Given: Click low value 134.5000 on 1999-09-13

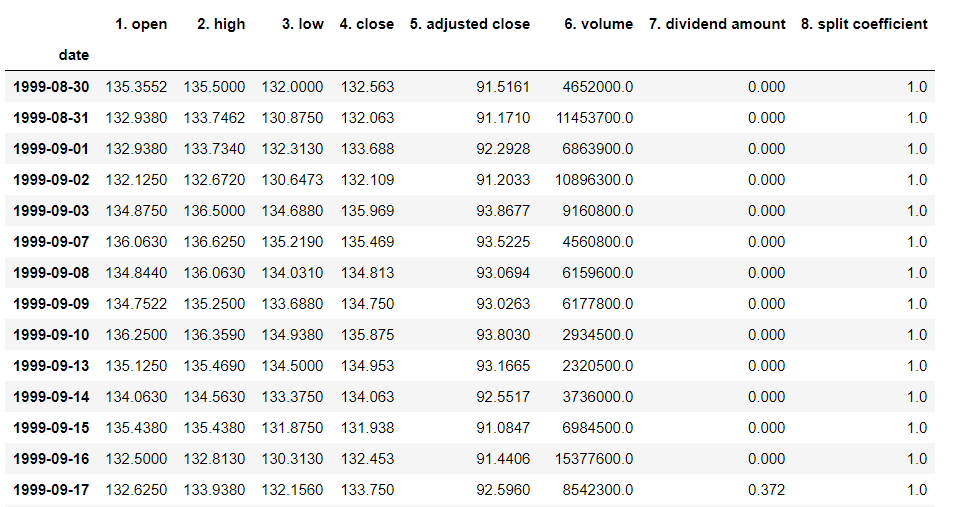Looking at the screenshot, I should pos(292,366).
